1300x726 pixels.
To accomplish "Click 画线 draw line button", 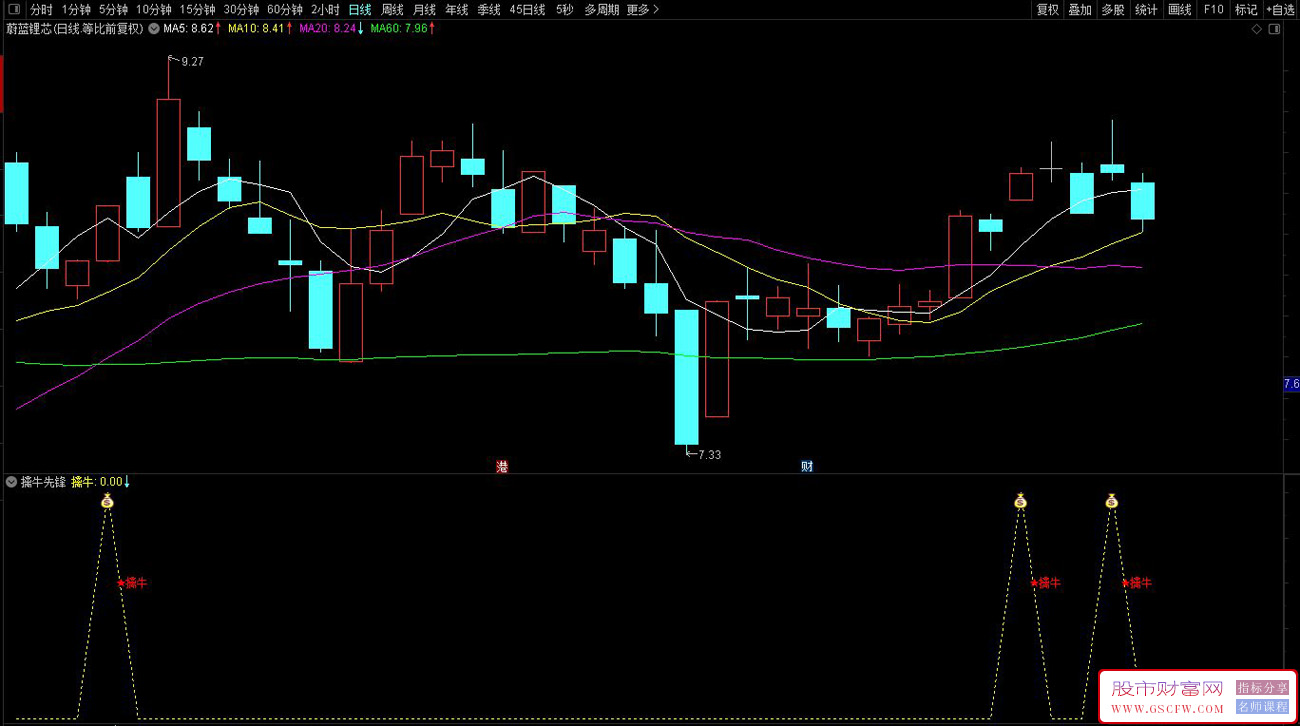I will click(1180, 9).
